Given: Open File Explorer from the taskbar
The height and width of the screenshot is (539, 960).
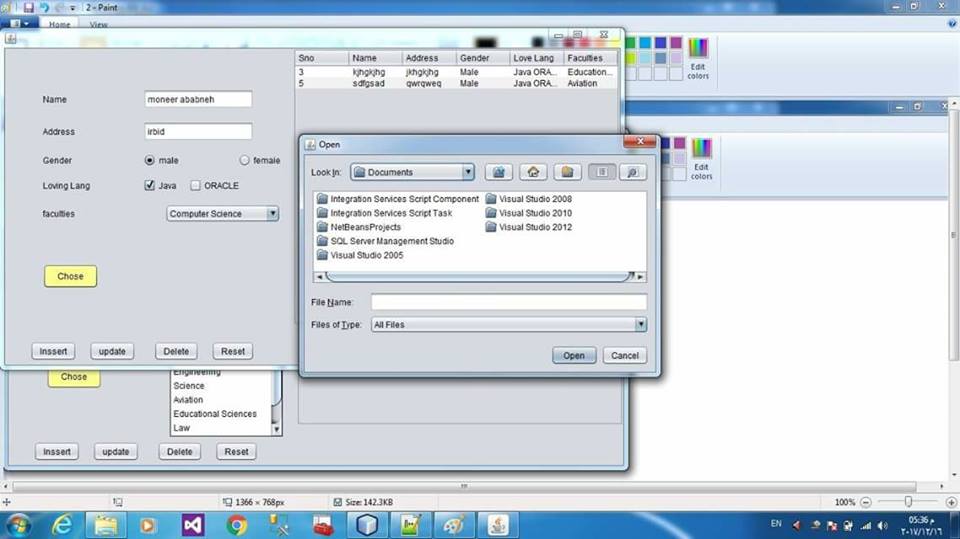Looking at the screenshot, I should click(105, 526).
